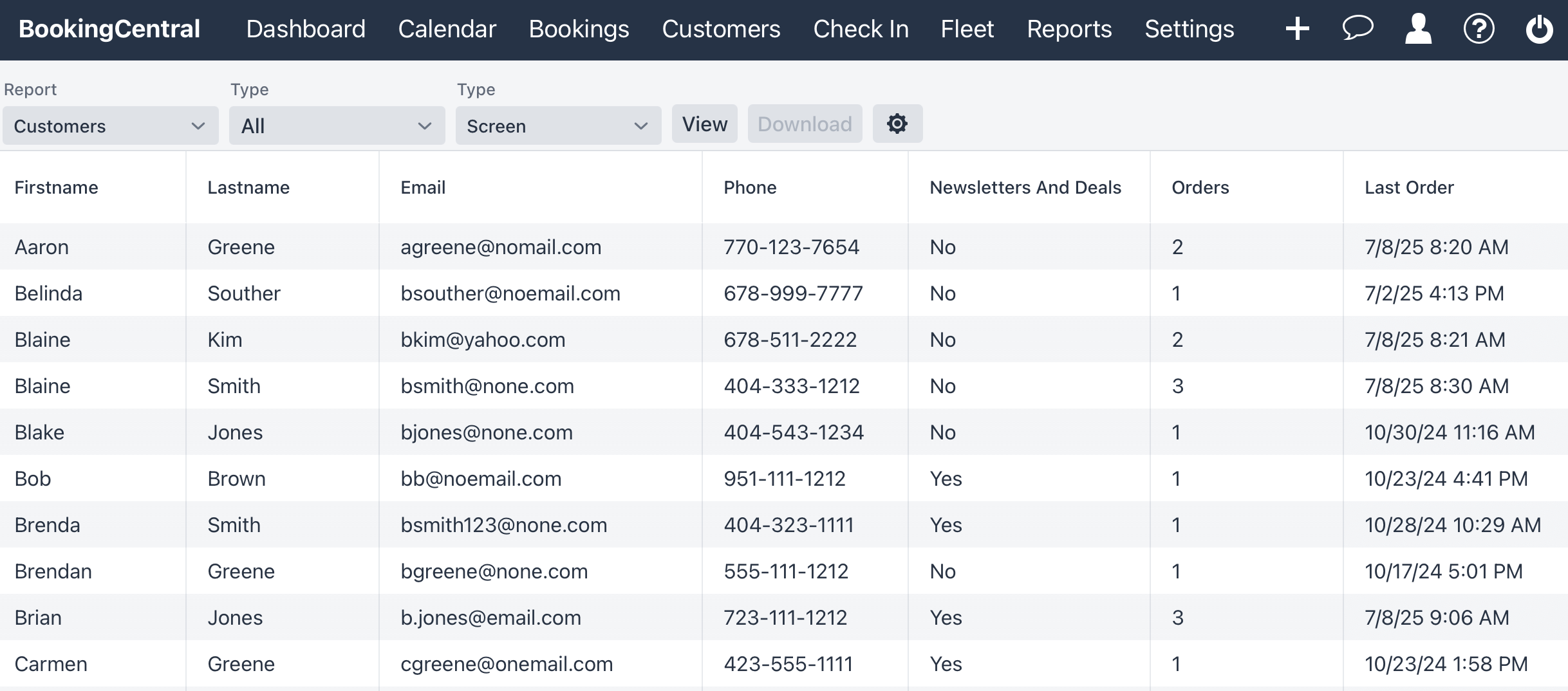Navigate to Bookings
This screenshot has width=1568, height=691.
579,29
